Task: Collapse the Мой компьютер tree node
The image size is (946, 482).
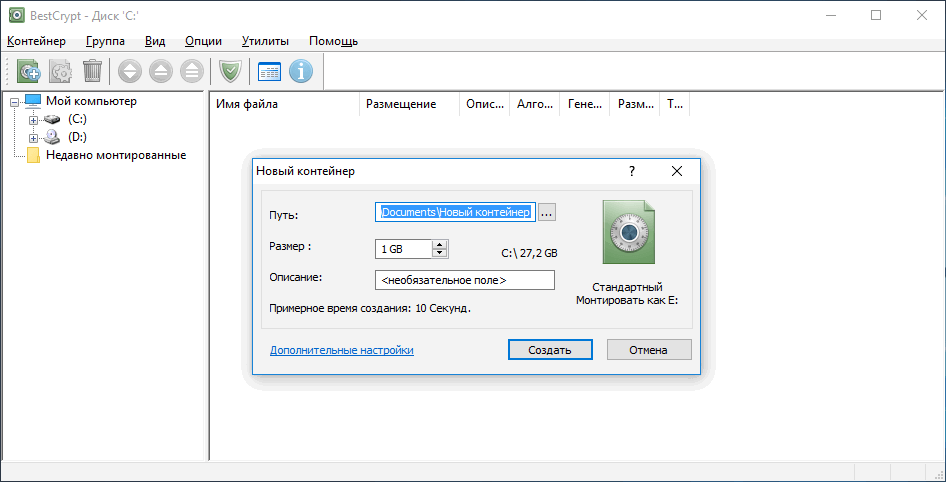Action: click(14, 103)
